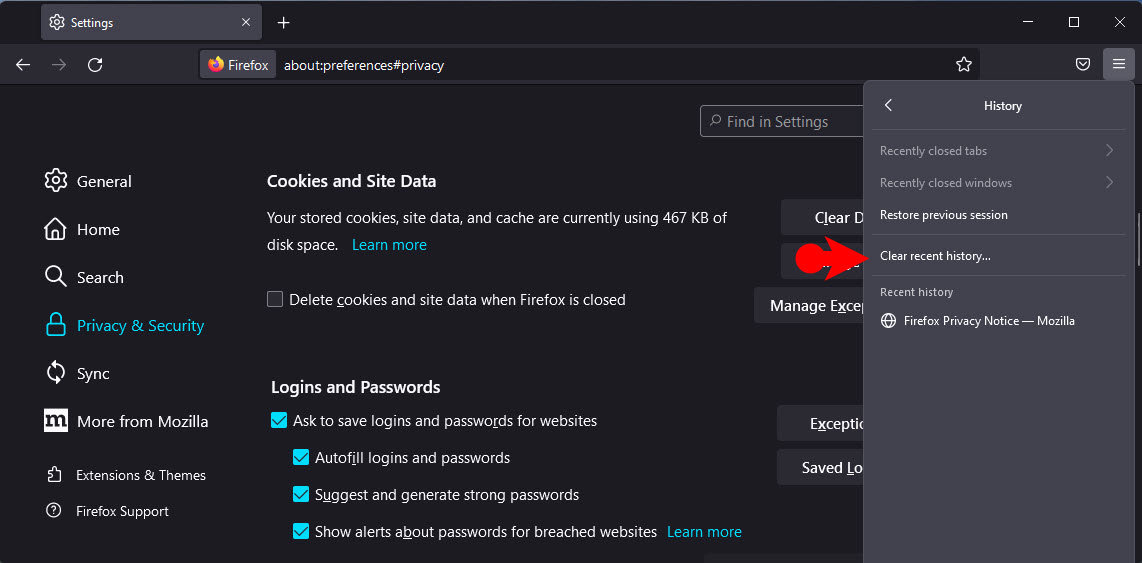Open Firefox Privacy Notice history entry

(999, 320)
